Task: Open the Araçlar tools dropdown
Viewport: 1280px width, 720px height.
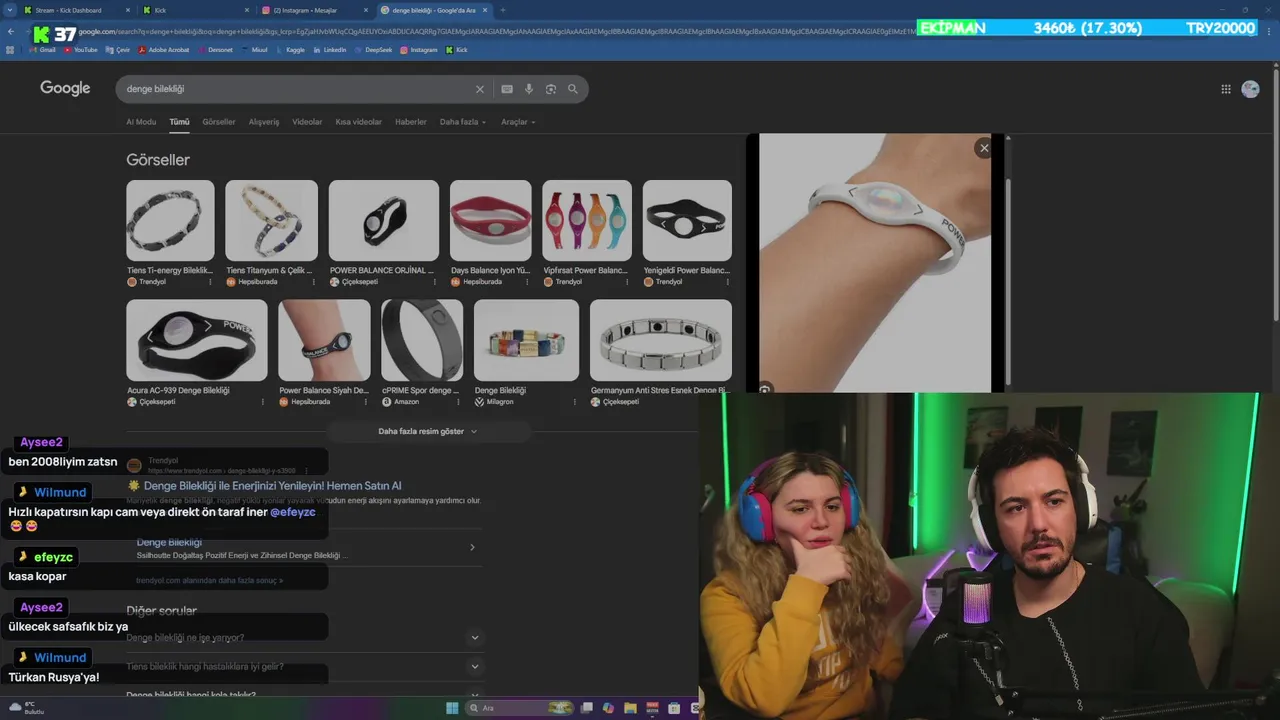Action: 518,122
